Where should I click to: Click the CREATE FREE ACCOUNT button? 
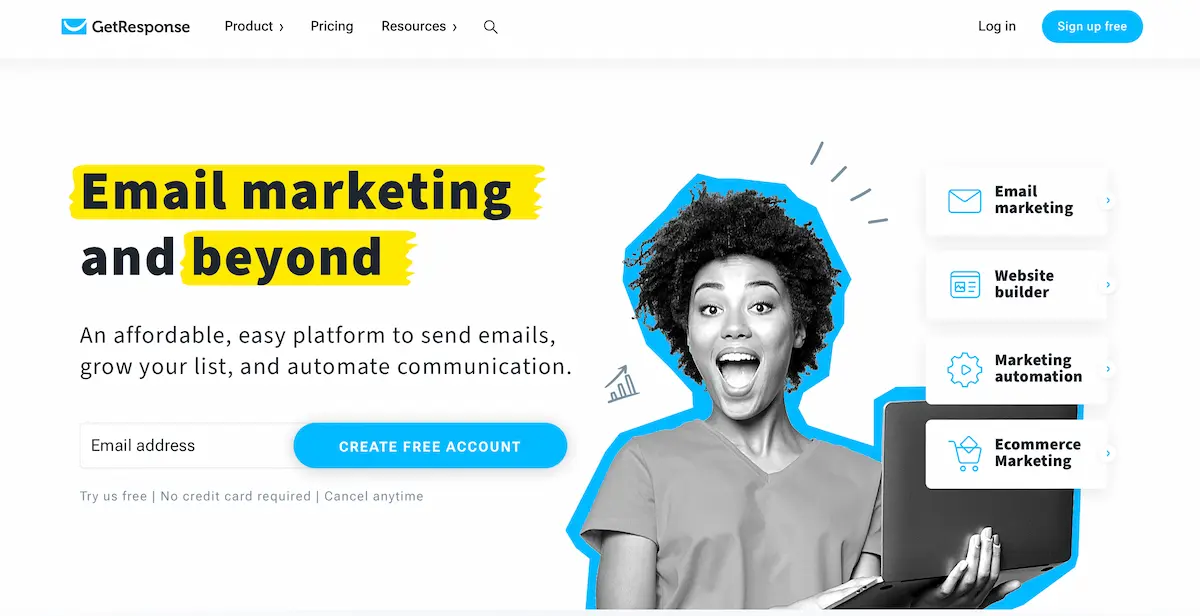click(430, 446)
